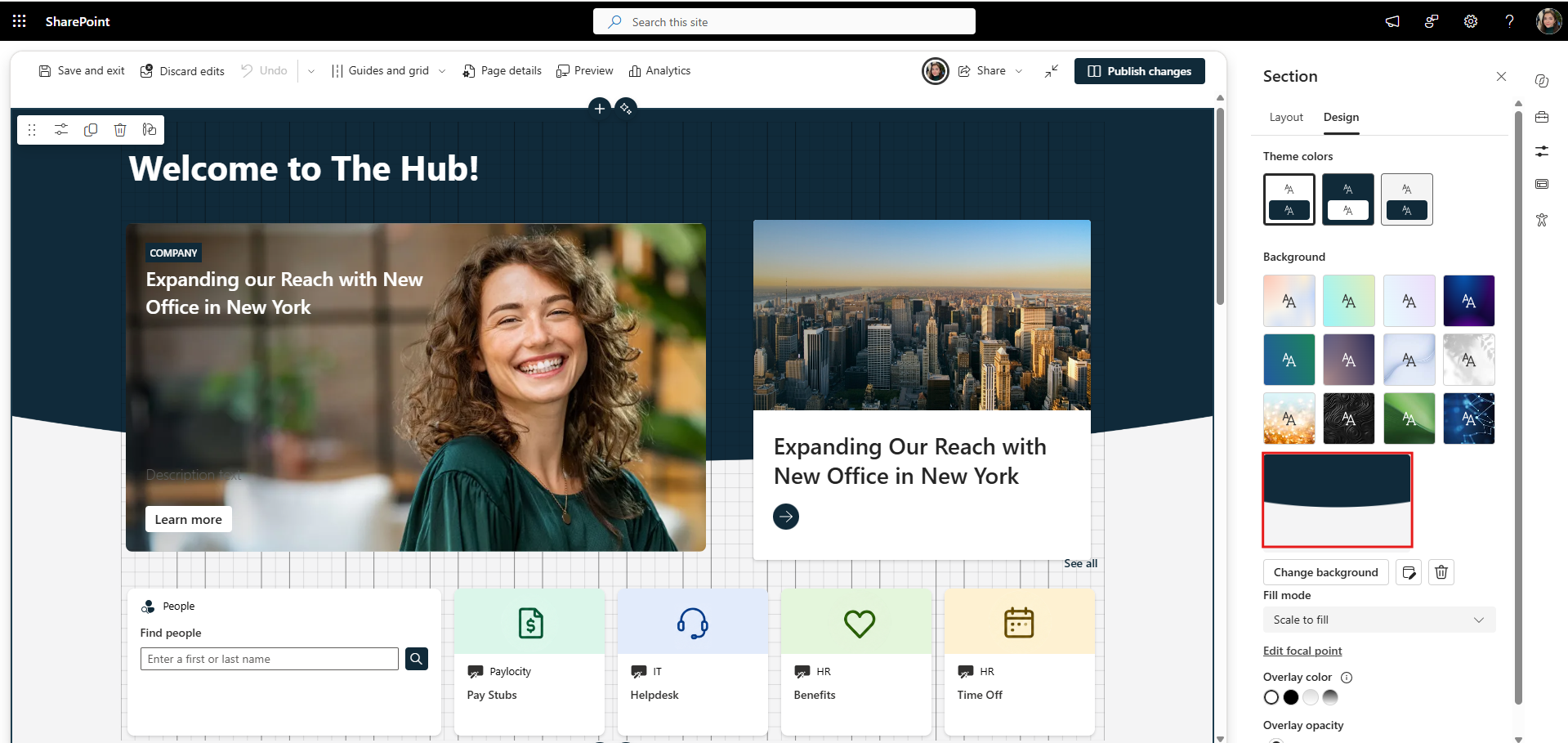Open Page details
Viewport: 1568px width, 743px height.
click(x=502, y=71)
